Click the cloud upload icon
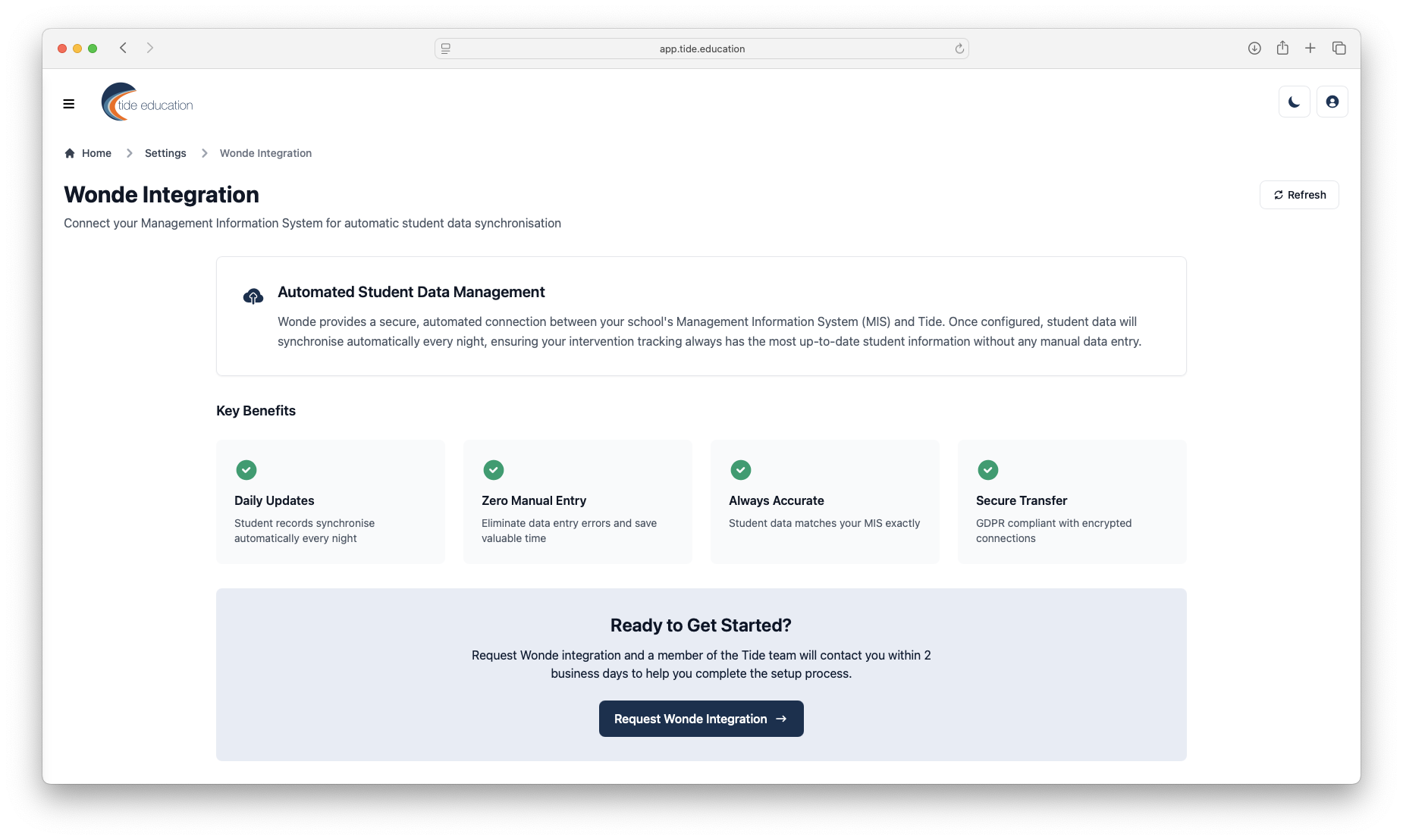The image size is (1403, 840). click(253, 296)
